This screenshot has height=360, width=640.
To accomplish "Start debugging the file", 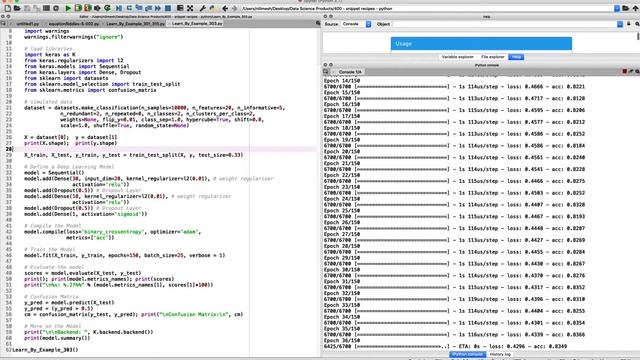I will pos(119,8).
